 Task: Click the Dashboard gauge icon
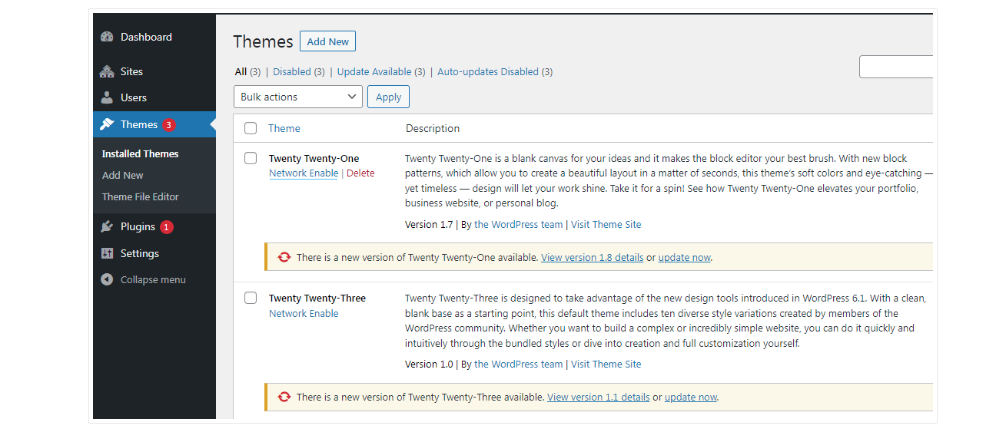click(x=106, y=37)
